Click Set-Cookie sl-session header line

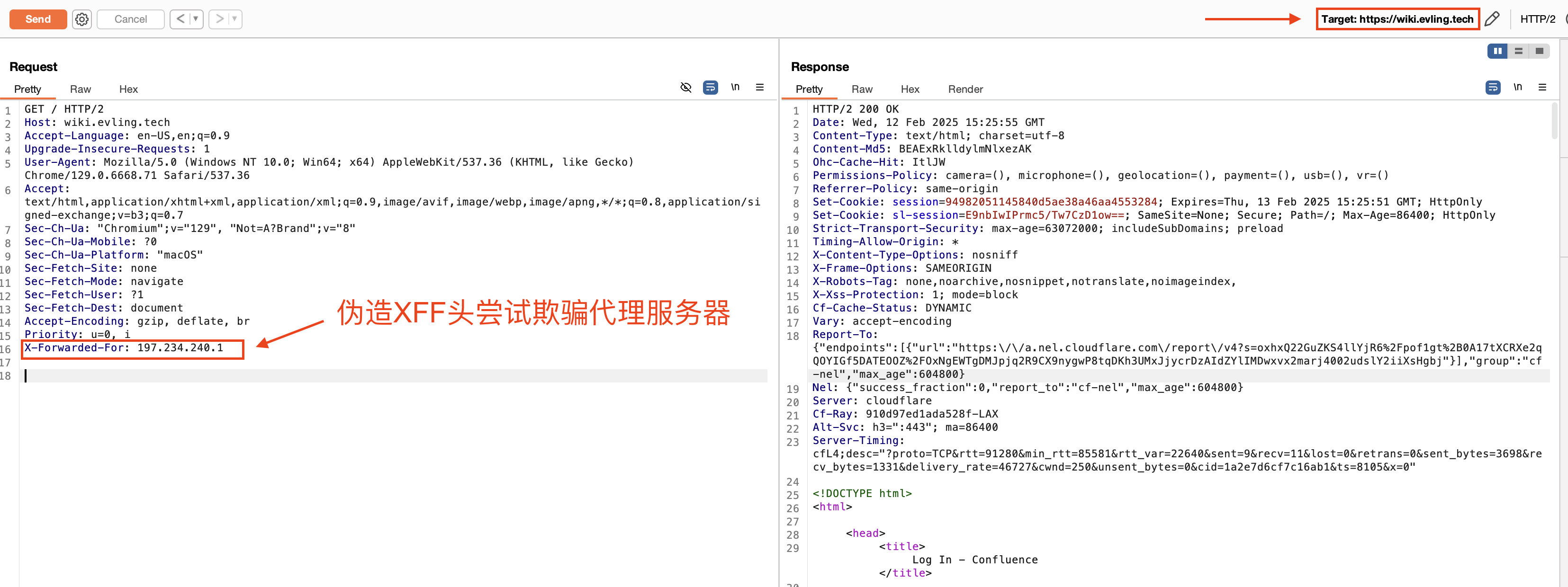pos(1154,215)
